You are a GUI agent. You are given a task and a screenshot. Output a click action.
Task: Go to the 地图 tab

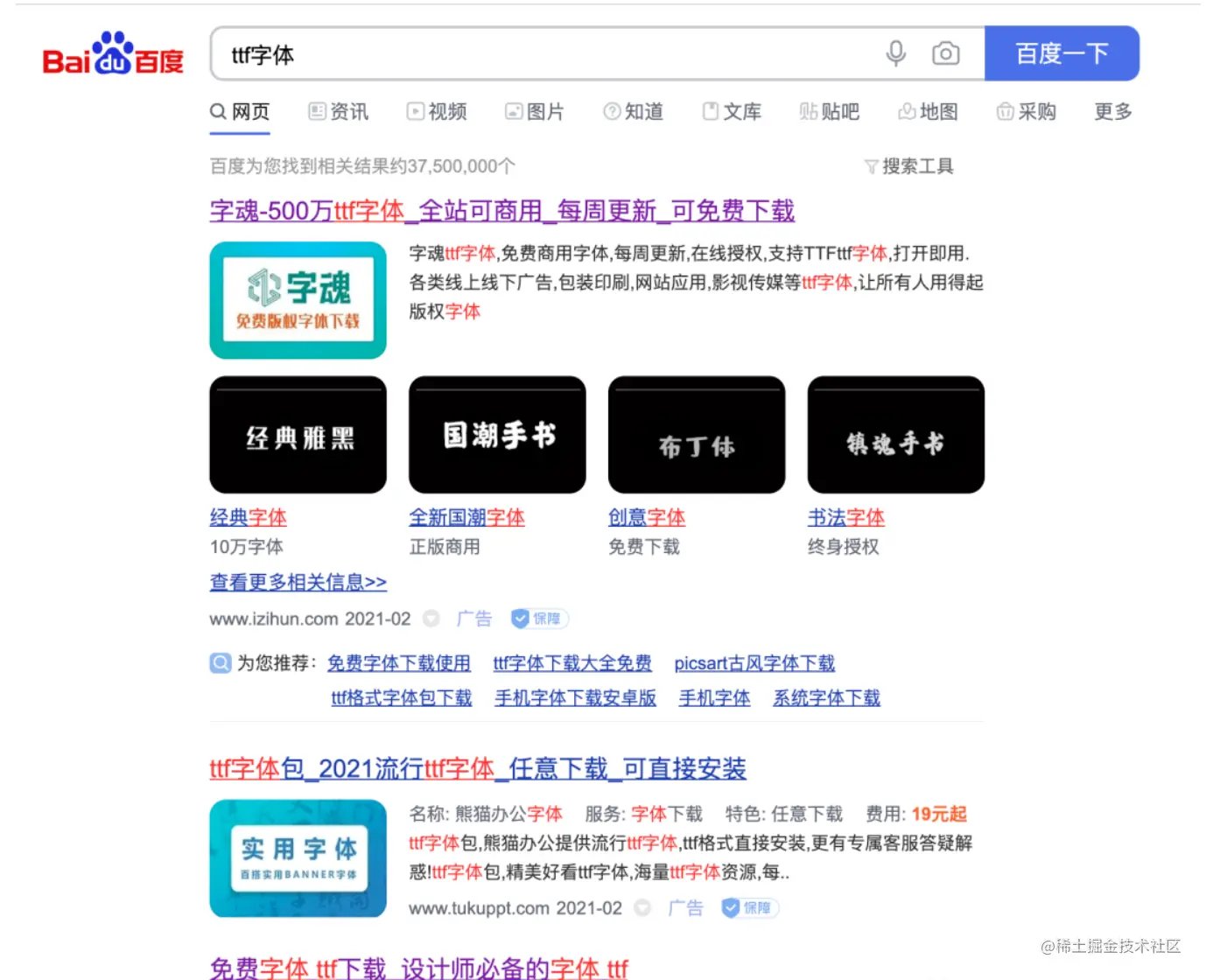(x=929, y=112)
